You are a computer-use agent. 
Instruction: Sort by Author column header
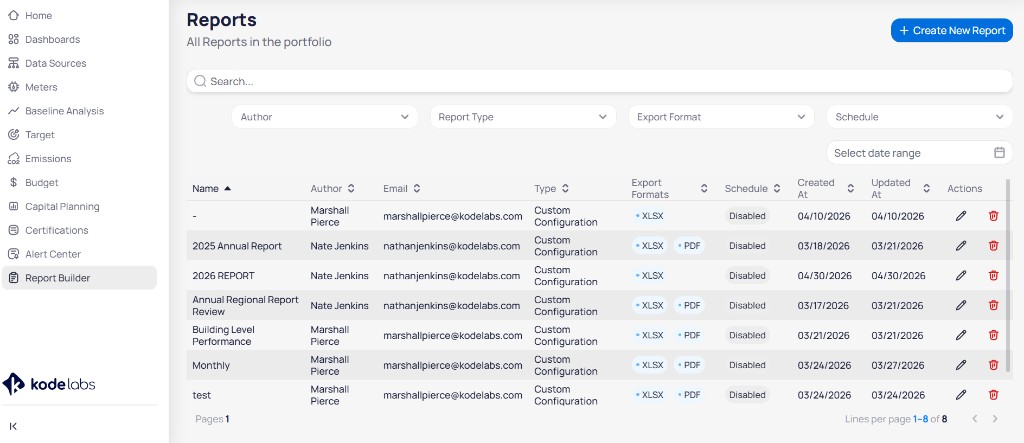[332, 188]
